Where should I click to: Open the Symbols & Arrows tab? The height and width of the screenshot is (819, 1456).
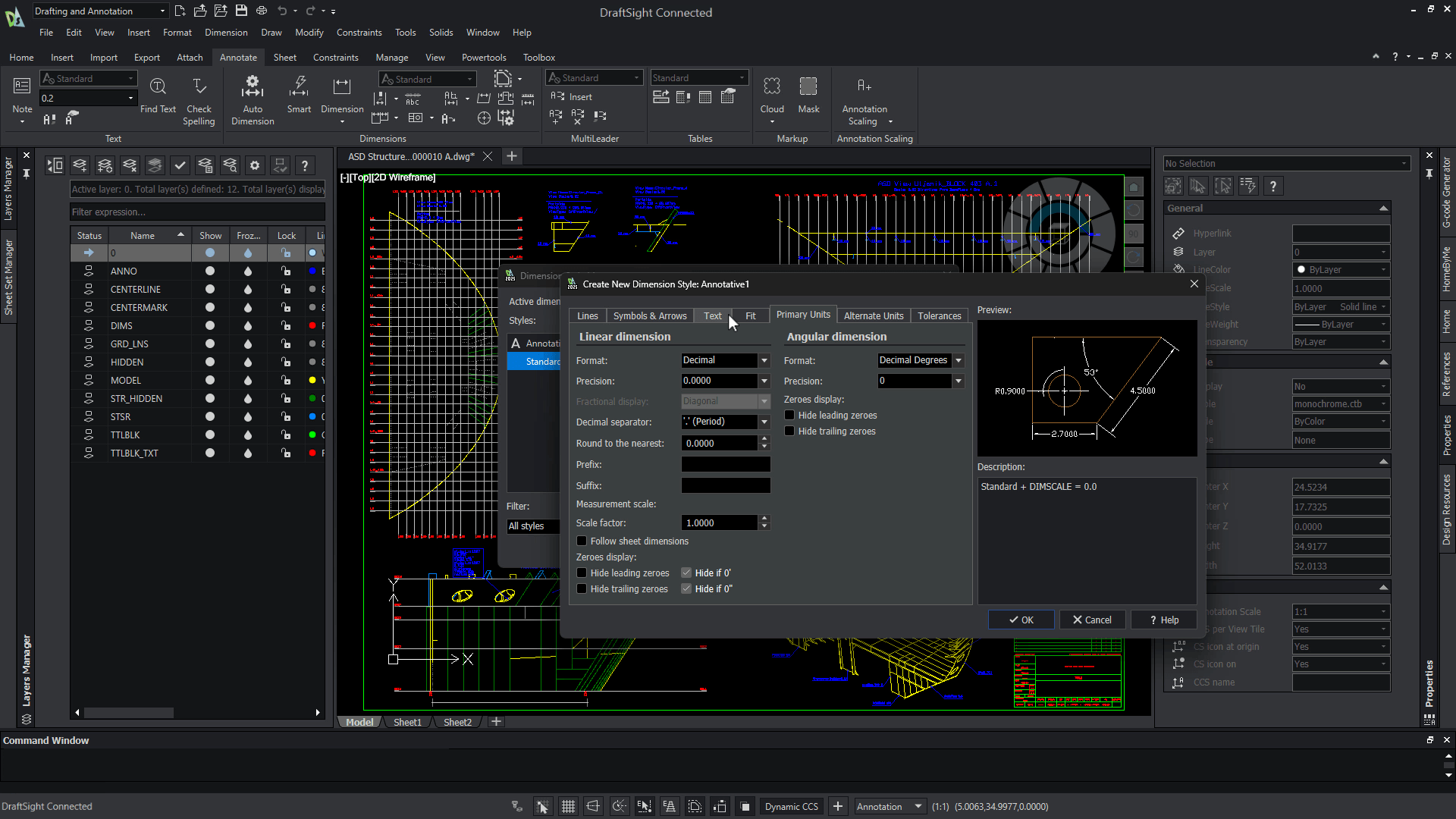coord(649,316)
